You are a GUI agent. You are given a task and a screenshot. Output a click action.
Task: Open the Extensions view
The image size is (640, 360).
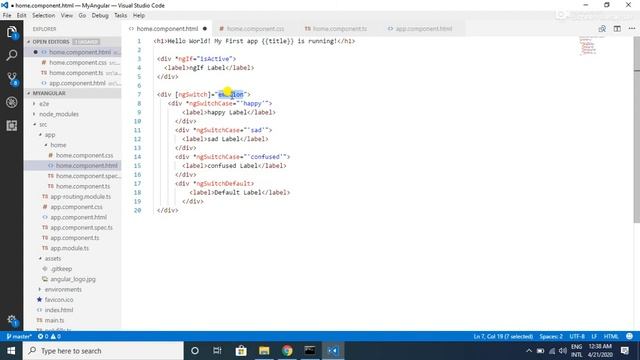(x=11, y=125)
